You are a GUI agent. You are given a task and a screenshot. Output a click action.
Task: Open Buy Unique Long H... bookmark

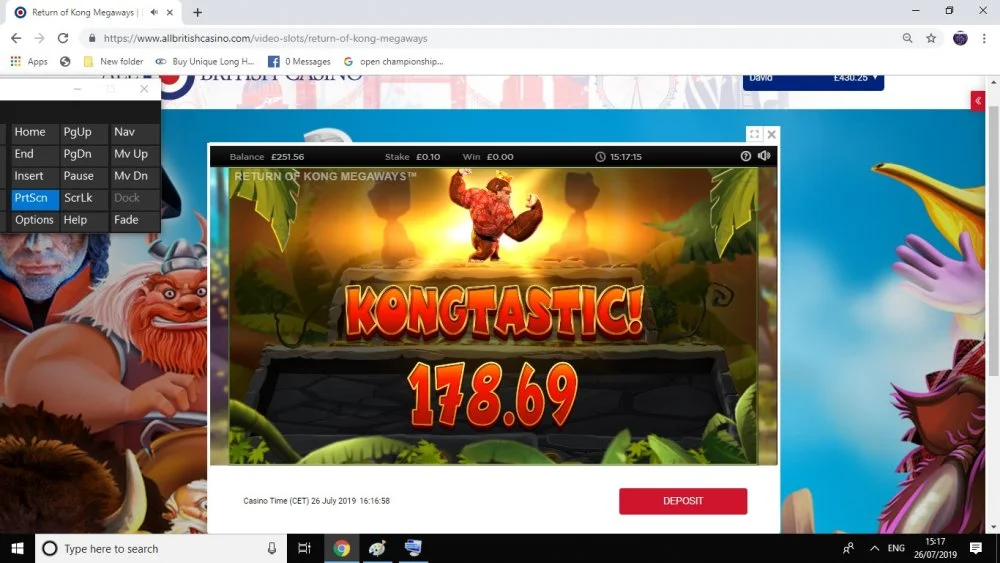click(x=205, y=61)
